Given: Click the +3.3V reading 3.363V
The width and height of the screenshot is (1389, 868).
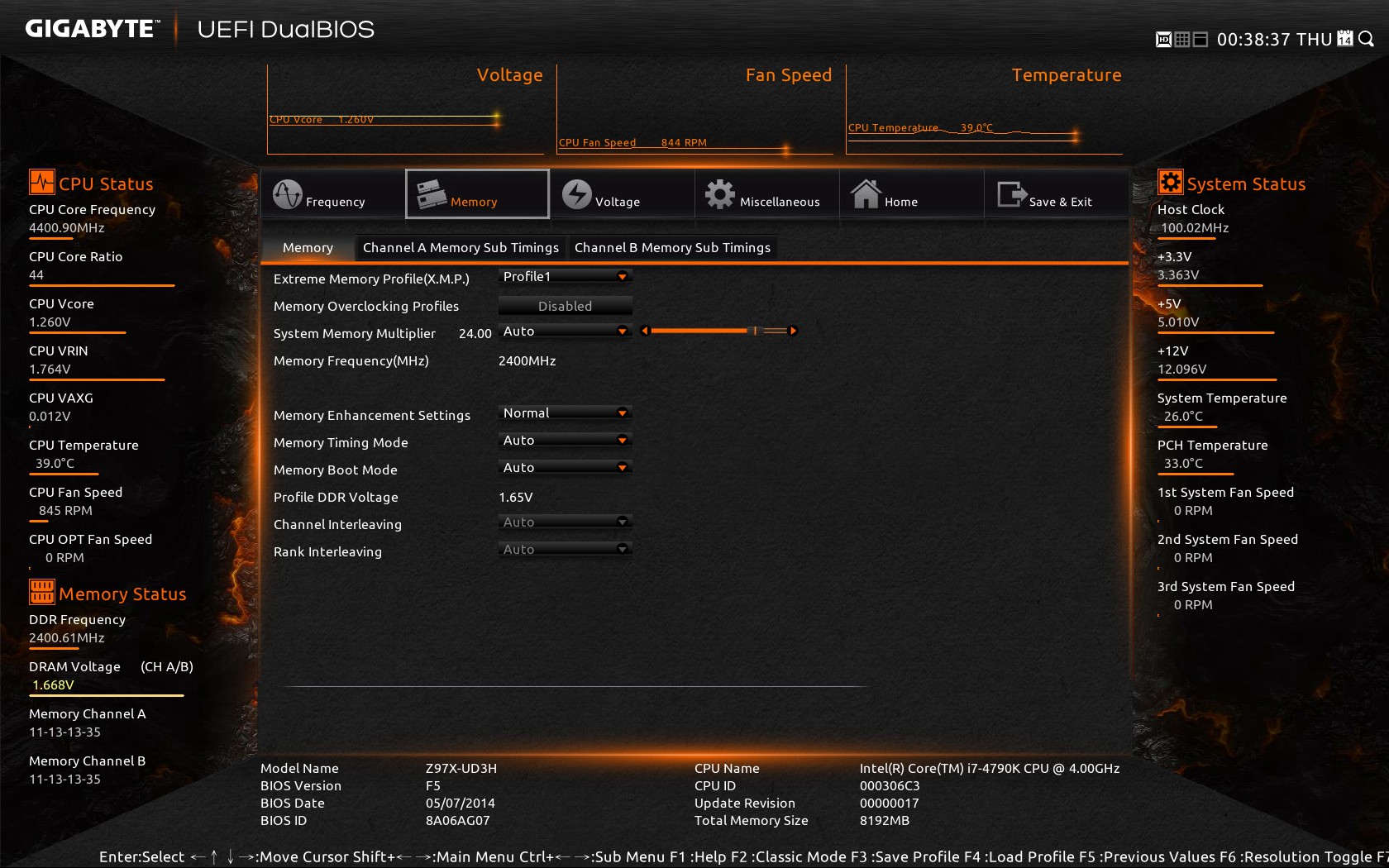Looking at the screenshot, I should pyautogui.click(x=1178, y=275).
